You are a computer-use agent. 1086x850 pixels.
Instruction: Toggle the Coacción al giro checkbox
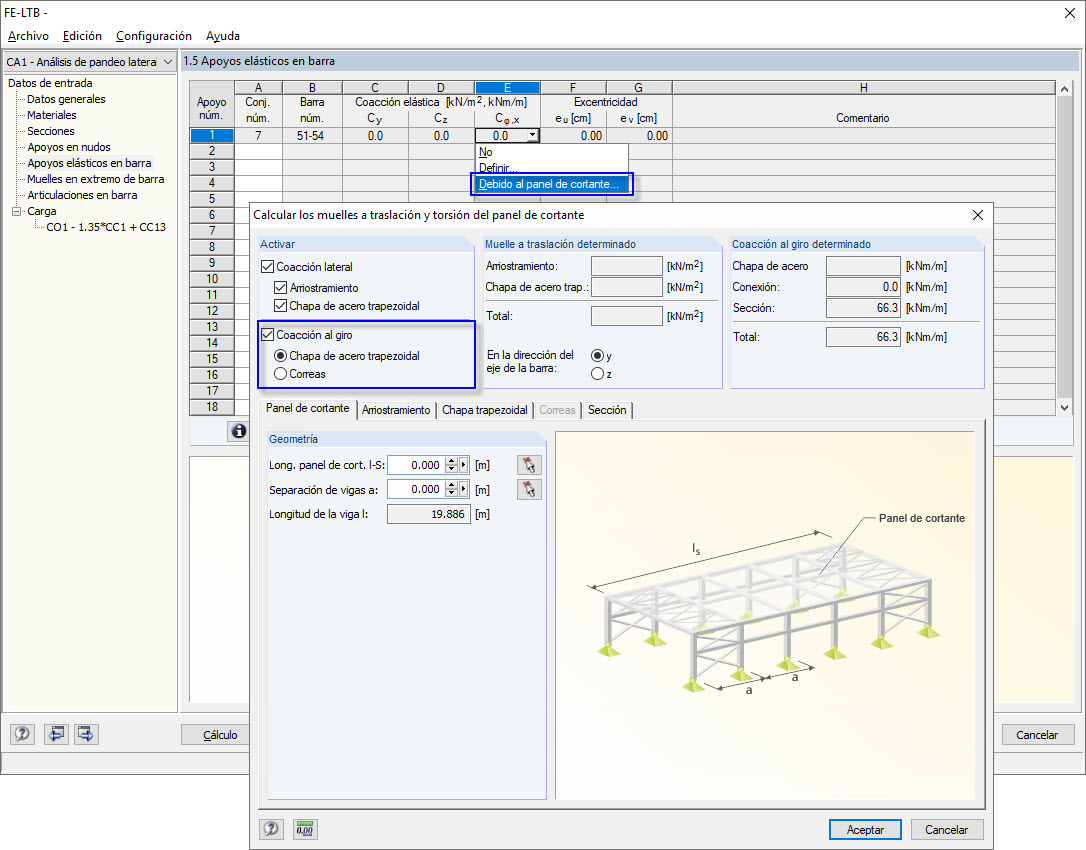tap(268, 335)
